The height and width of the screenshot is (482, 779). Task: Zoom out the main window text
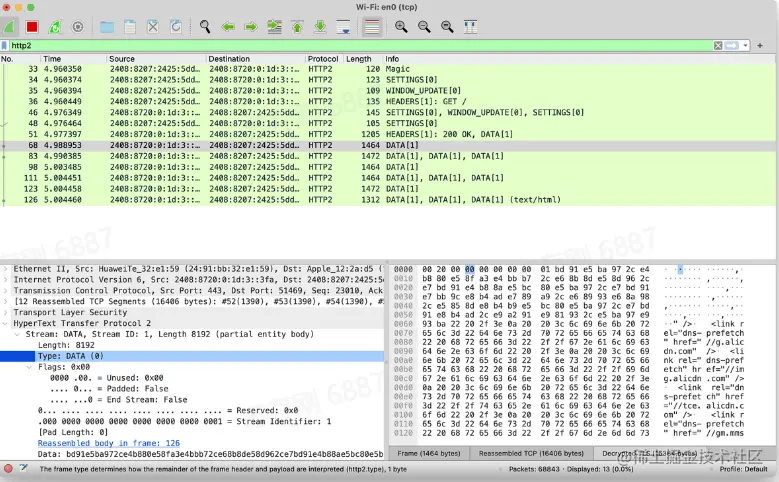click(x=424, y=26)
